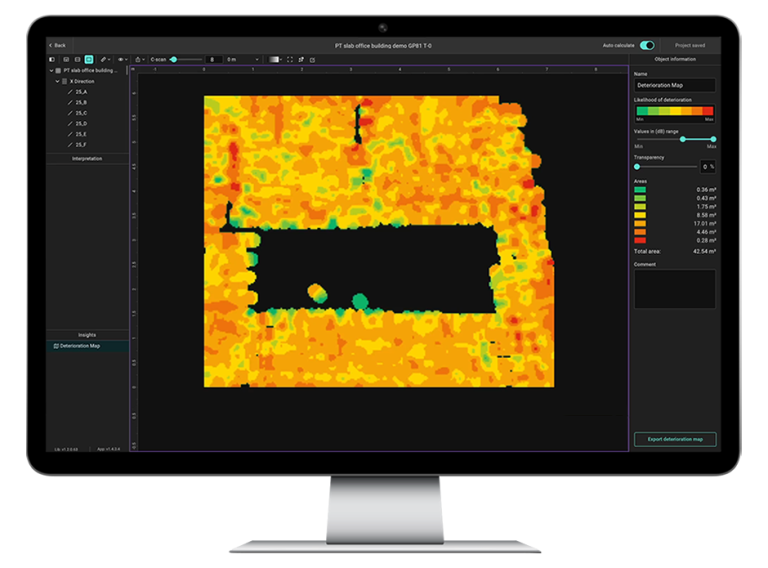Open the 0 m depth dropdown

242,59
